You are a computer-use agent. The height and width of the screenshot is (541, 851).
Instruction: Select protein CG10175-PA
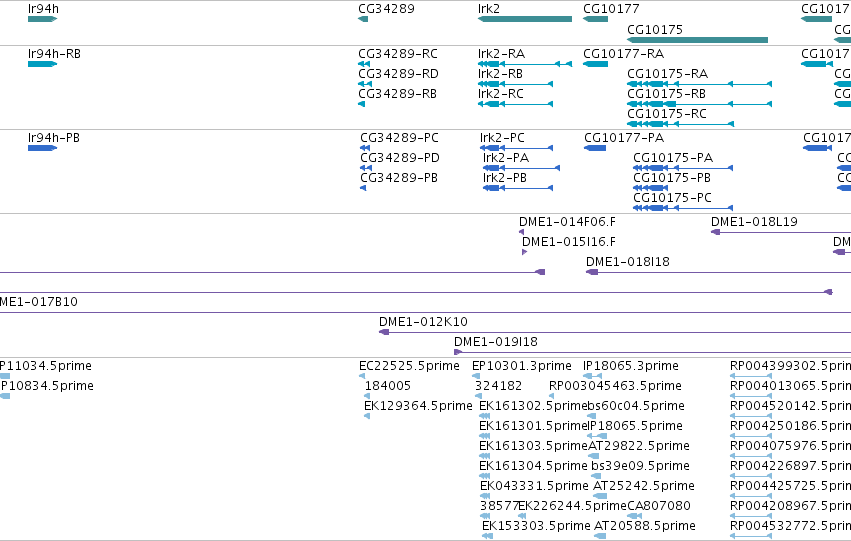click(x=683, y=168)
